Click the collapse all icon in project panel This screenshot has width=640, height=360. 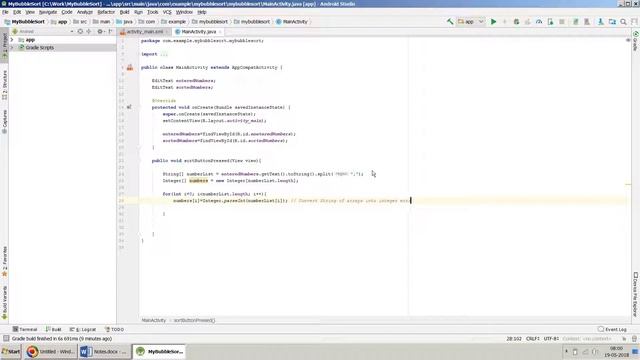[89, 31]
